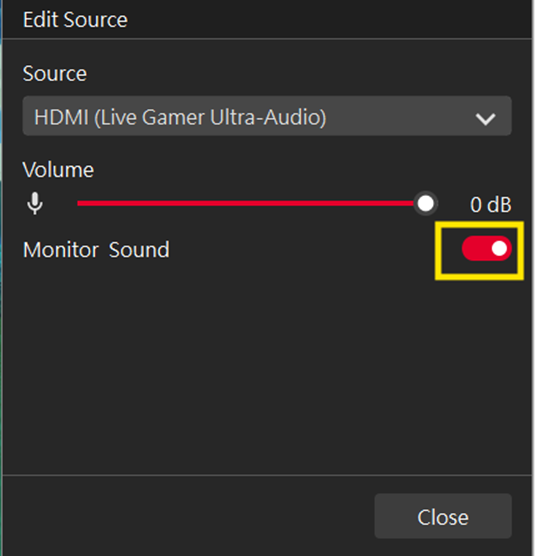This screenshot has width=535, height=556.
Task: Click the Source label above the dropdown
Action: [55, 74]
